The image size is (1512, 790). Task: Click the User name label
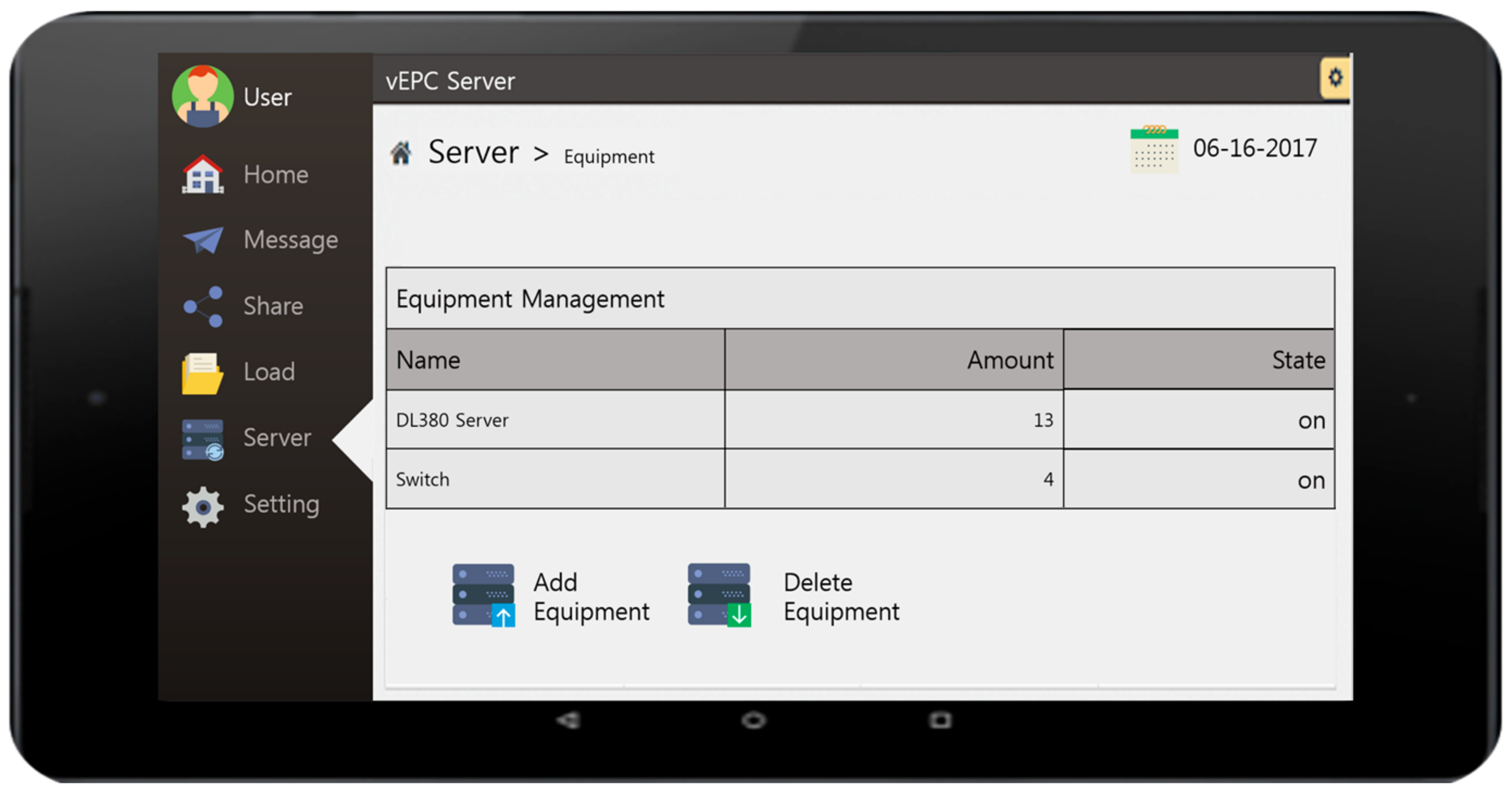pyautogui.click(x=267, y=97)
